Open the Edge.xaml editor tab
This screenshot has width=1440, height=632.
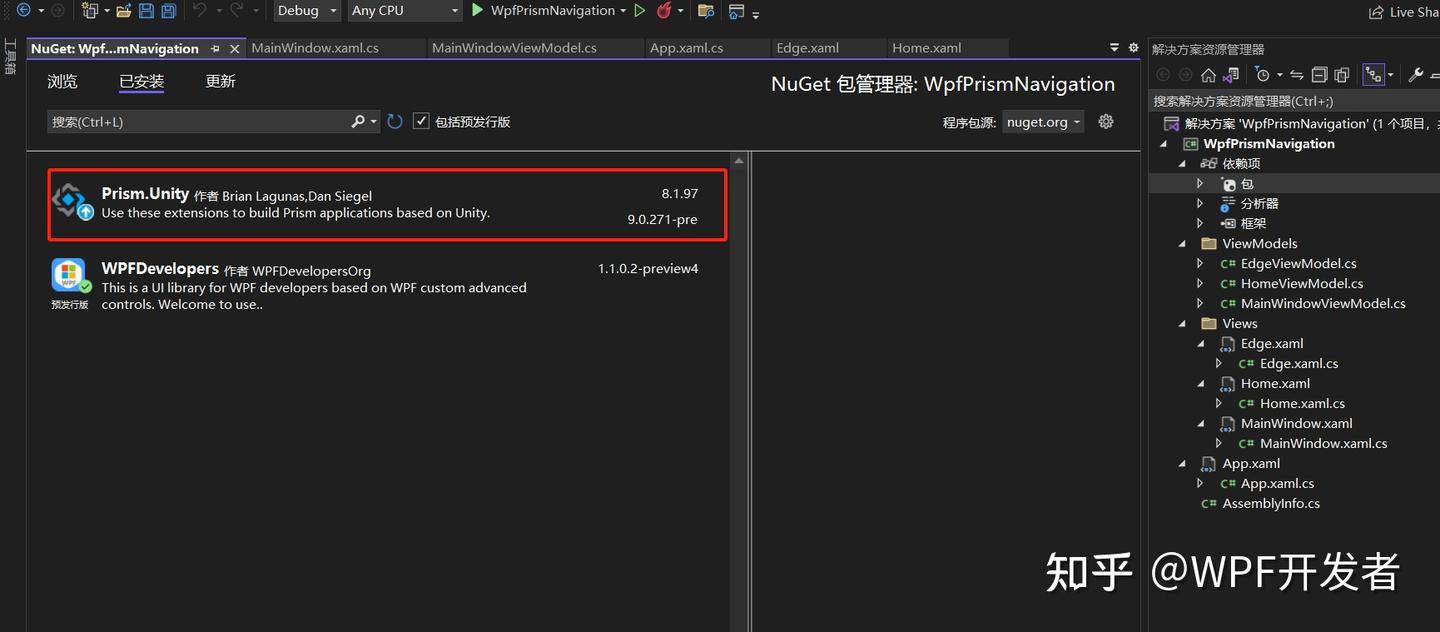pos(808,47)
